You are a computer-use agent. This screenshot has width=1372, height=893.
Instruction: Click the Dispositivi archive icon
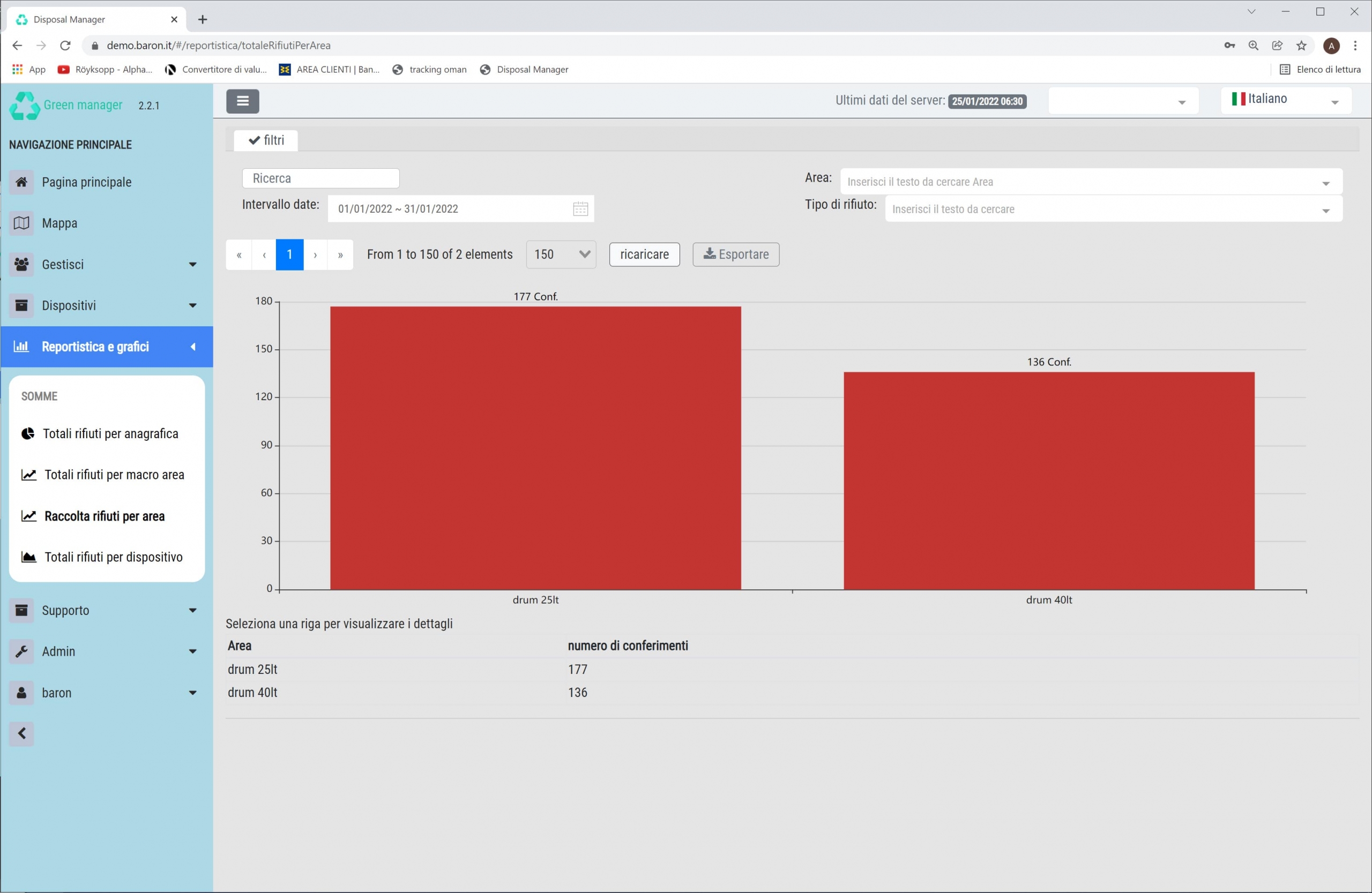click(21, 305)
